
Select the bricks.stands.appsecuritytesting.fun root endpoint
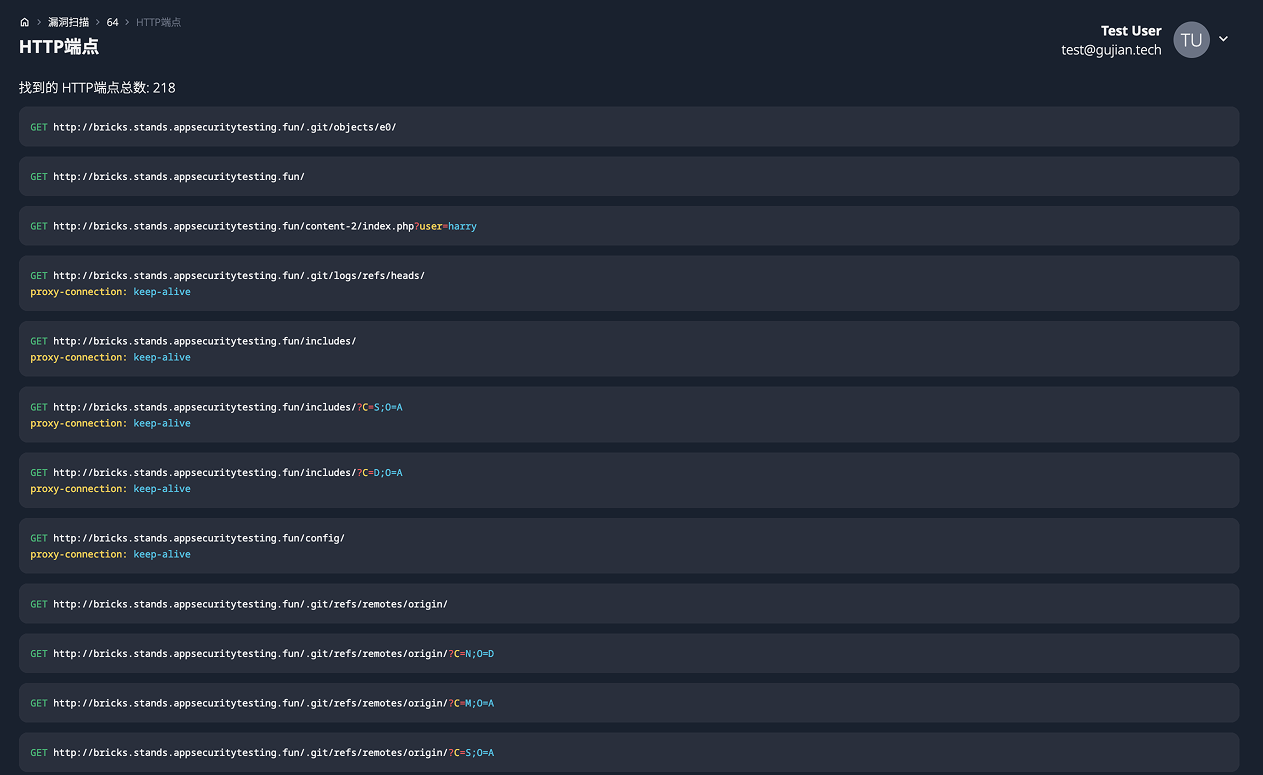coord(630,176)
